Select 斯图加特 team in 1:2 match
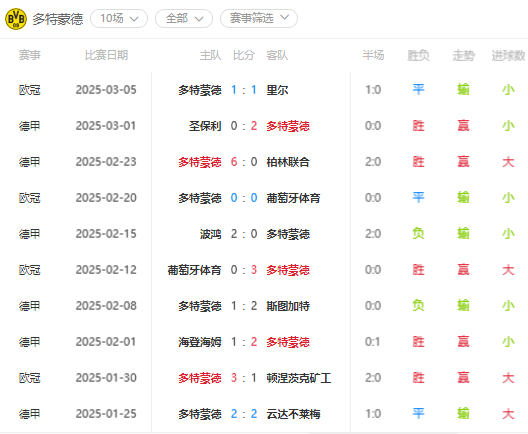528x434 pixels. (288, 306)
